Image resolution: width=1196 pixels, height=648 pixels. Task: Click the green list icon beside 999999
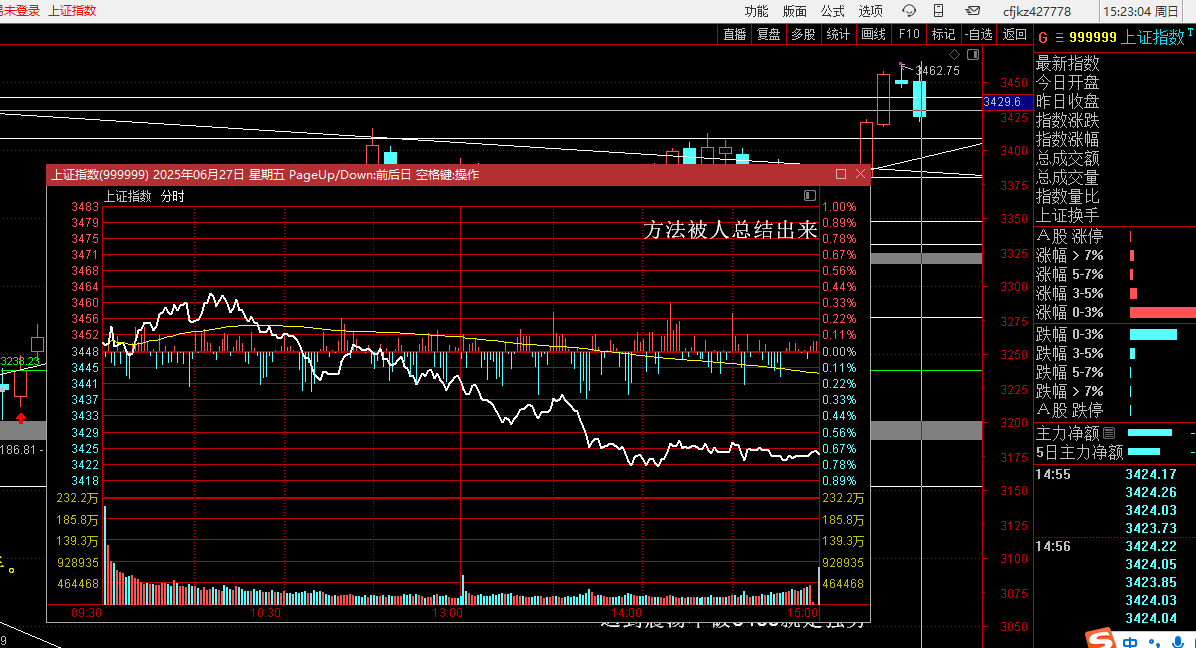1059,37
